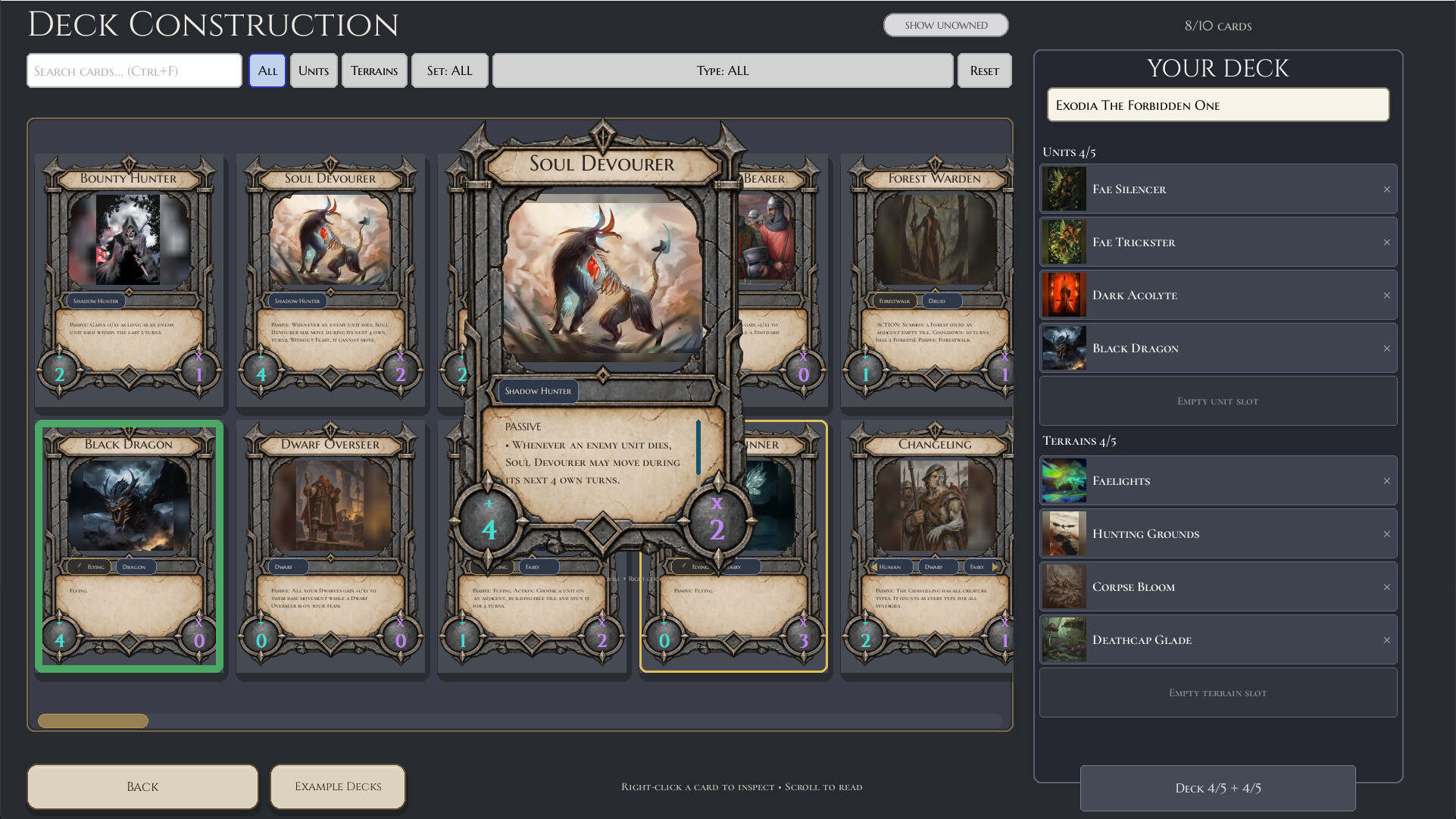Open Example Decks
This screenshot has width=1456, height=819.
click(338, 786)
